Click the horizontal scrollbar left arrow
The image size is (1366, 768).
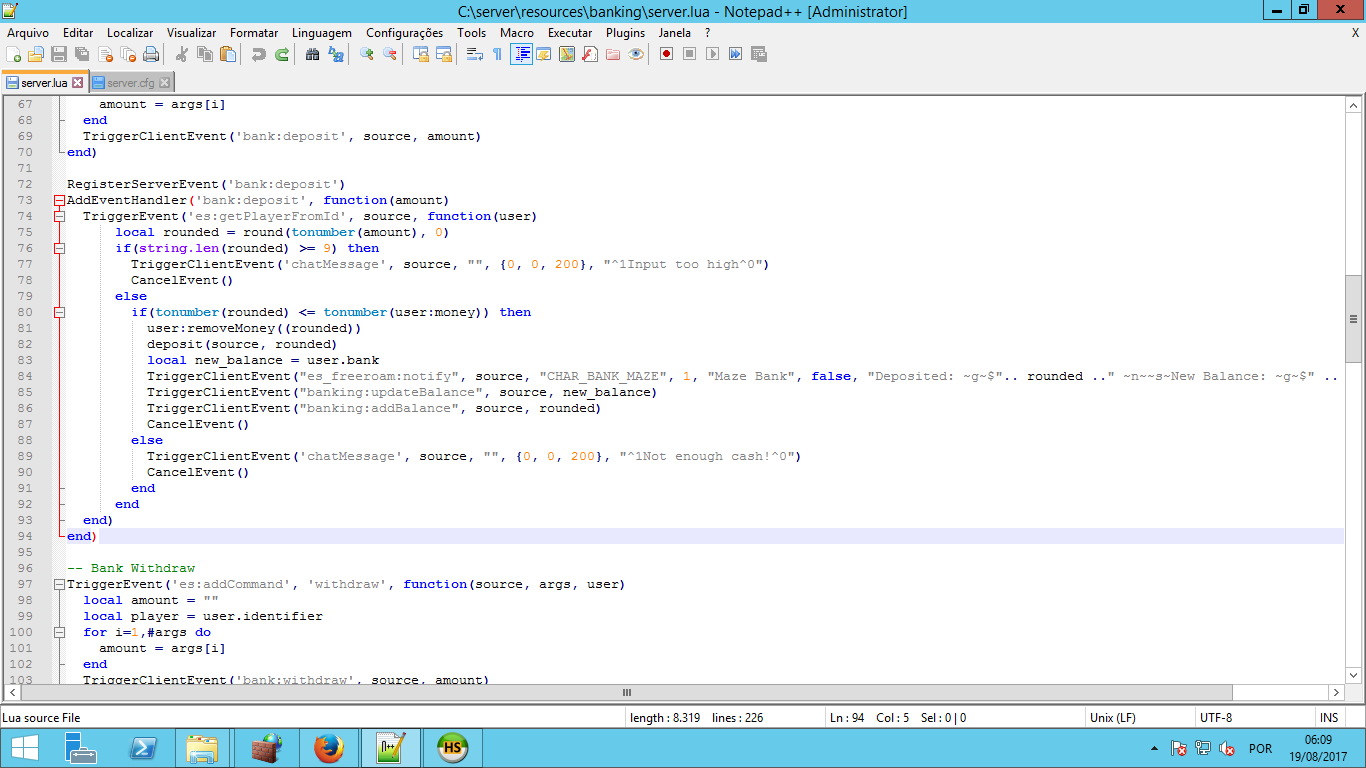(x=13, y=692)
